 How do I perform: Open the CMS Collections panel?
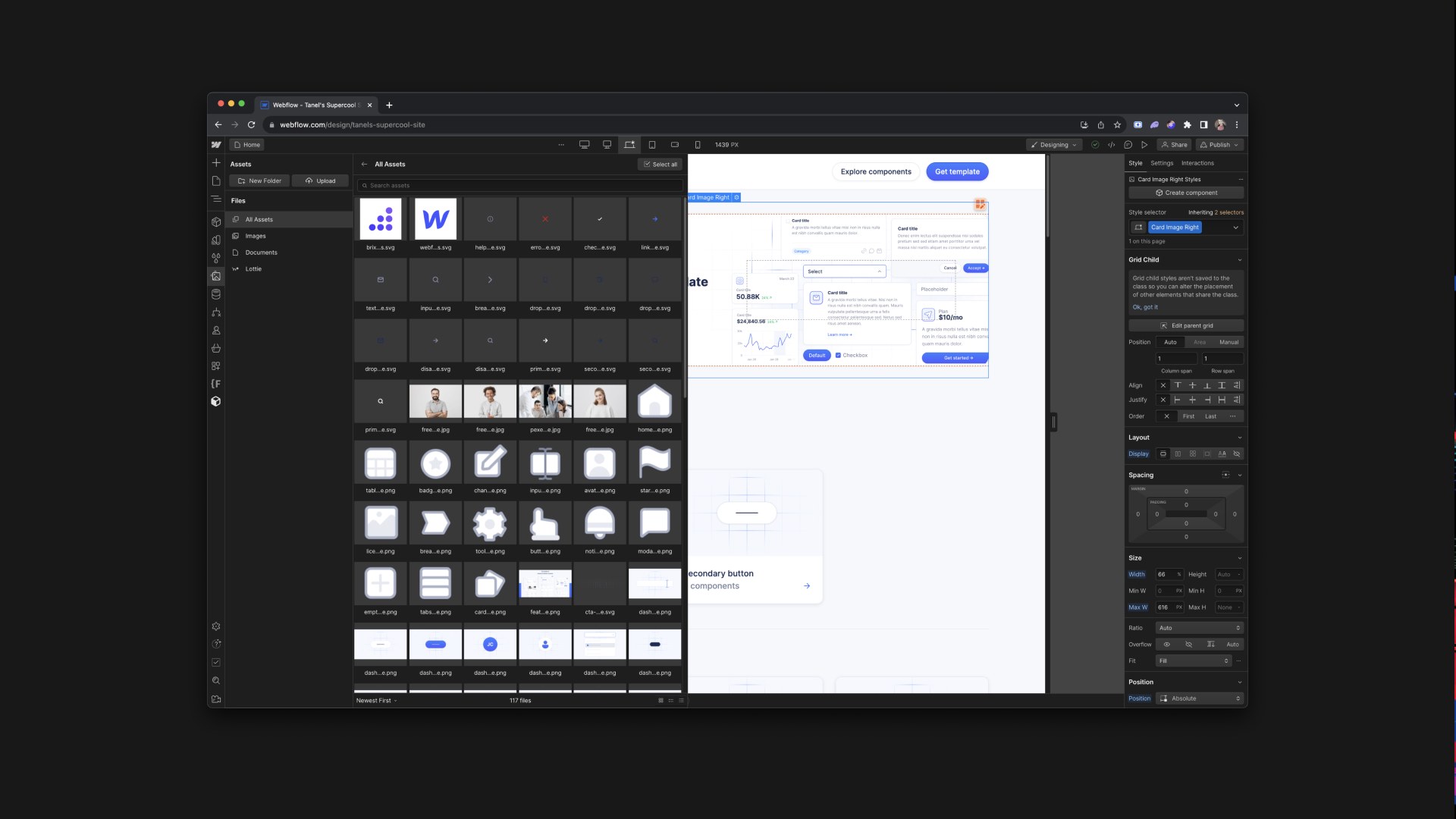216,294
